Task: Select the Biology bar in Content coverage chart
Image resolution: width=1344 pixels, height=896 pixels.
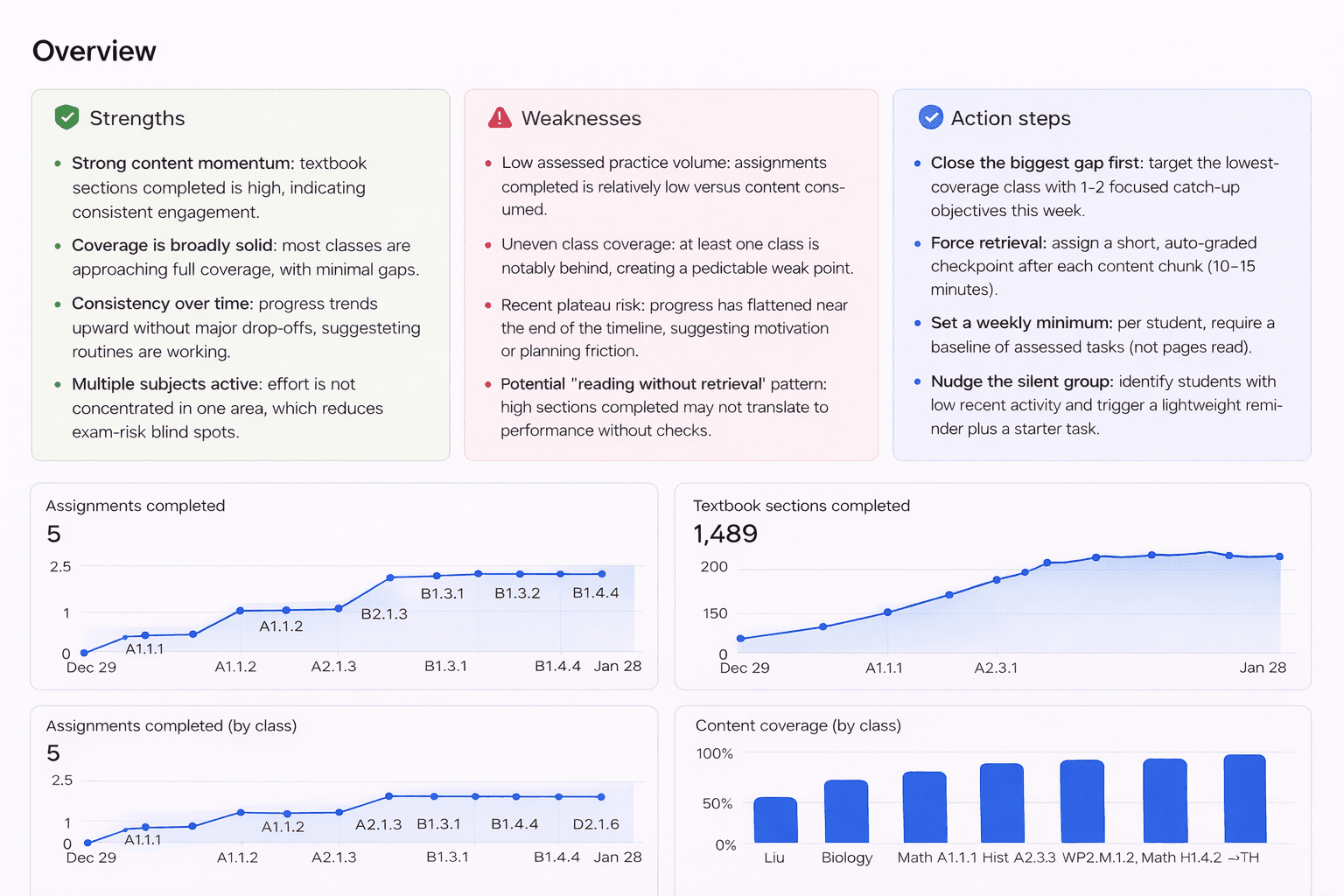Action: pyautogui.click(x=846, y=811)
